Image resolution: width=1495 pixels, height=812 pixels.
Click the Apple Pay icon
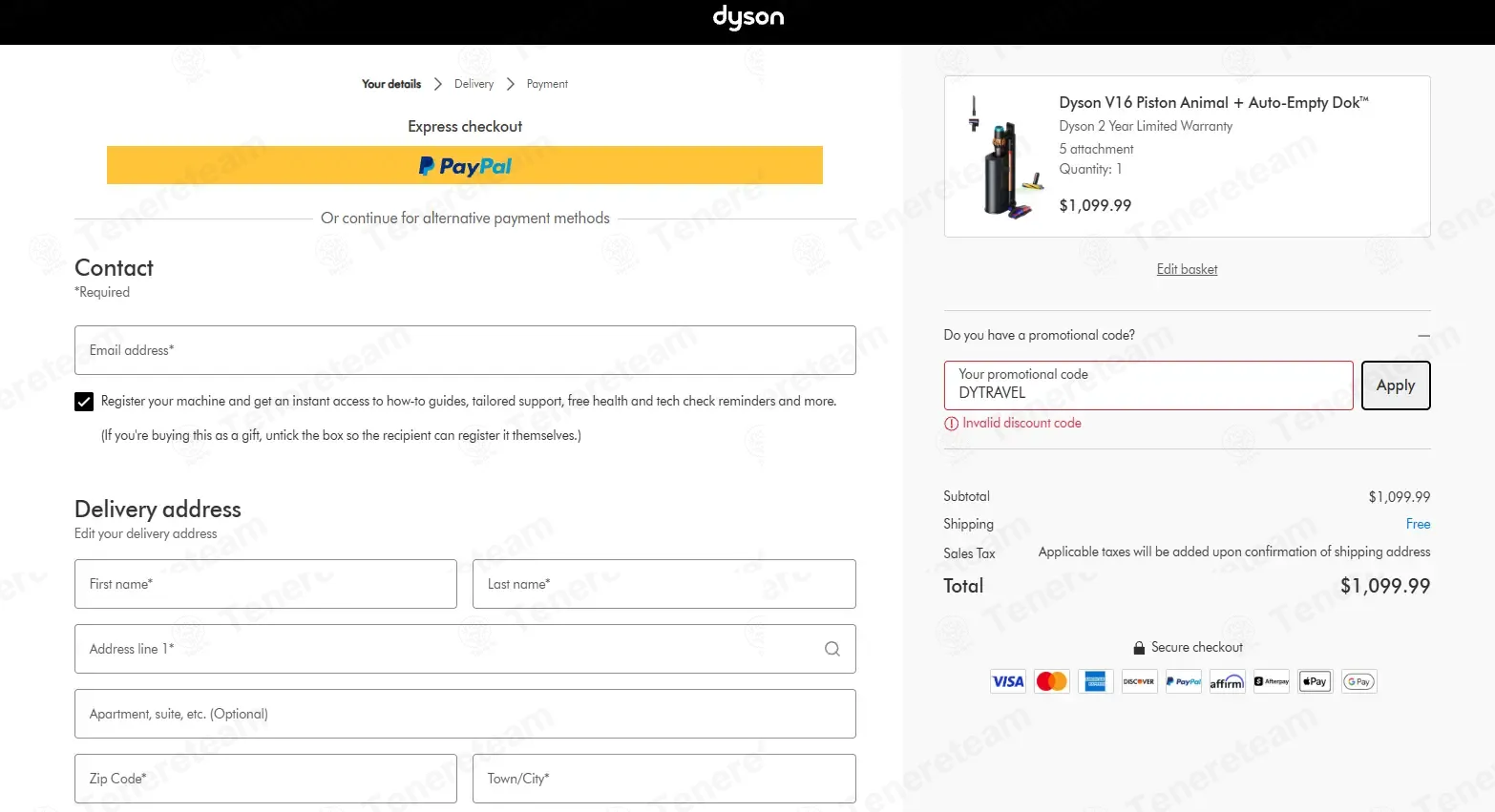point(1315,681)
